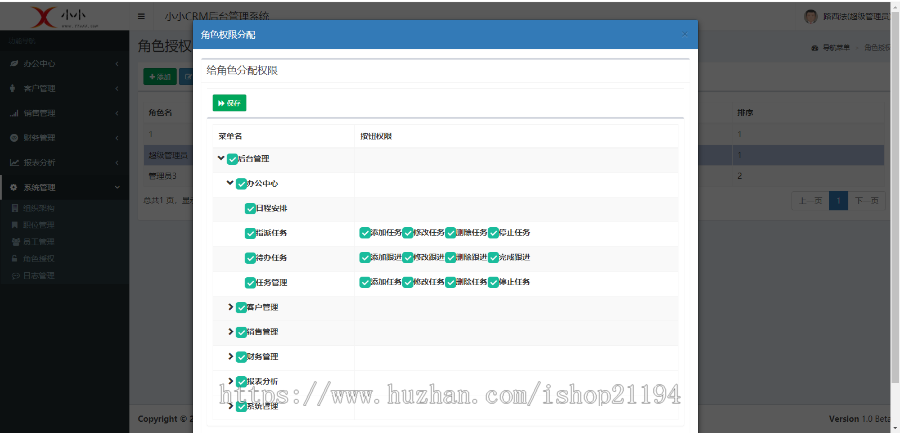
Task: Uncheck 删除任务 in the 指派任务 row
Action: point(451,233)
